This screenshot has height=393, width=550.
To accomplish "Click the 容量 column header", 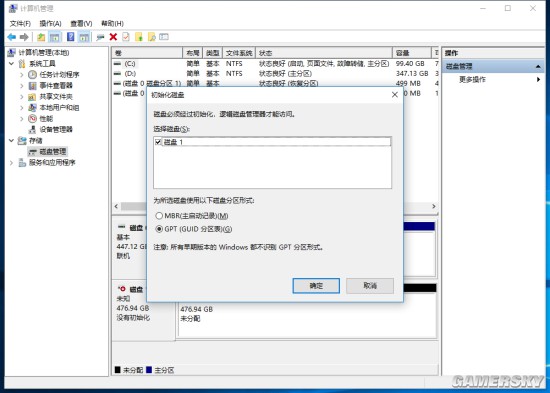I will (411, 53).
